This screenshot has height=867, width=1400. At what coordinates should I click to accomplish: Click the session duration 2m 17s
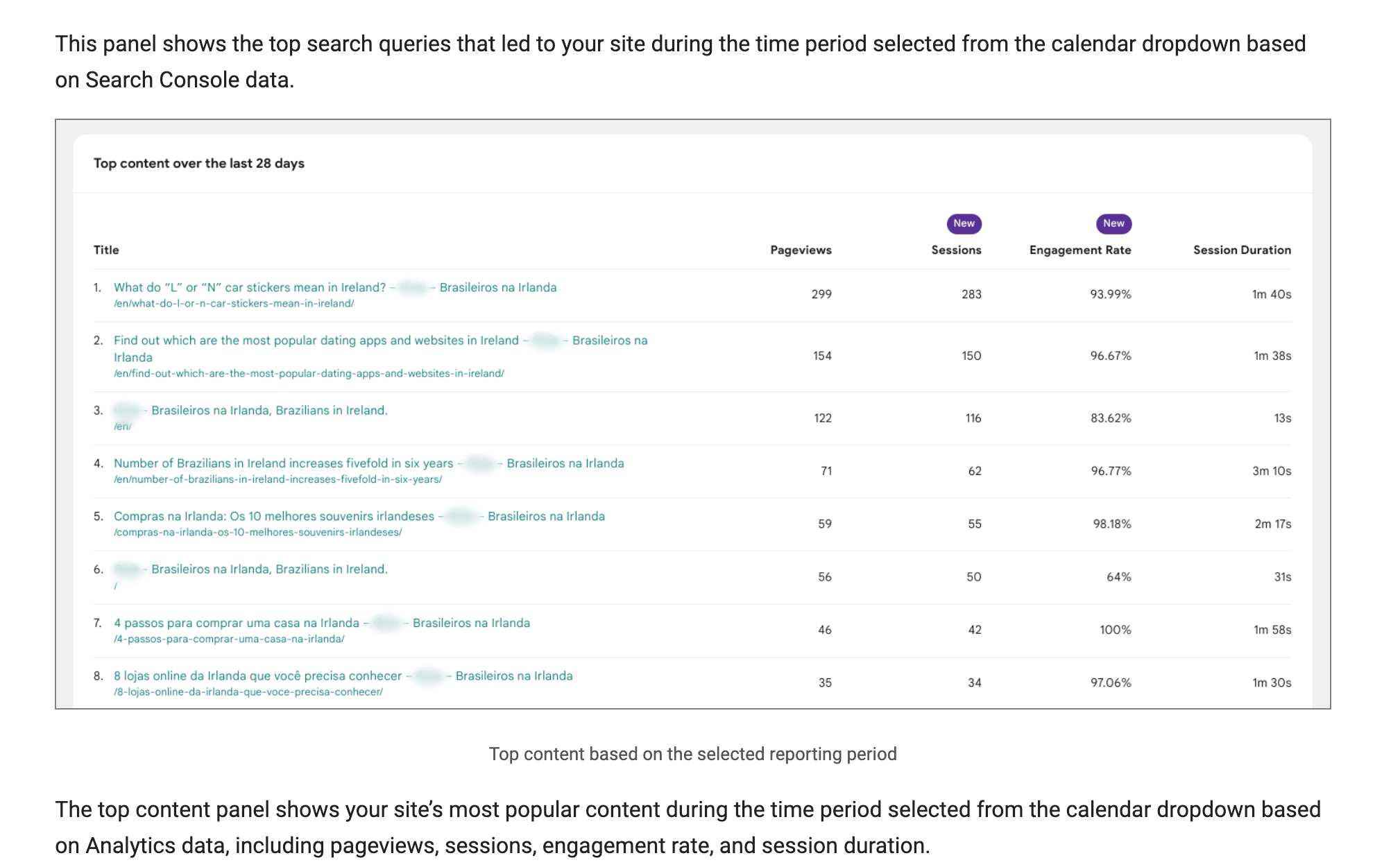pyautogui.click(x=1273, y=524)
